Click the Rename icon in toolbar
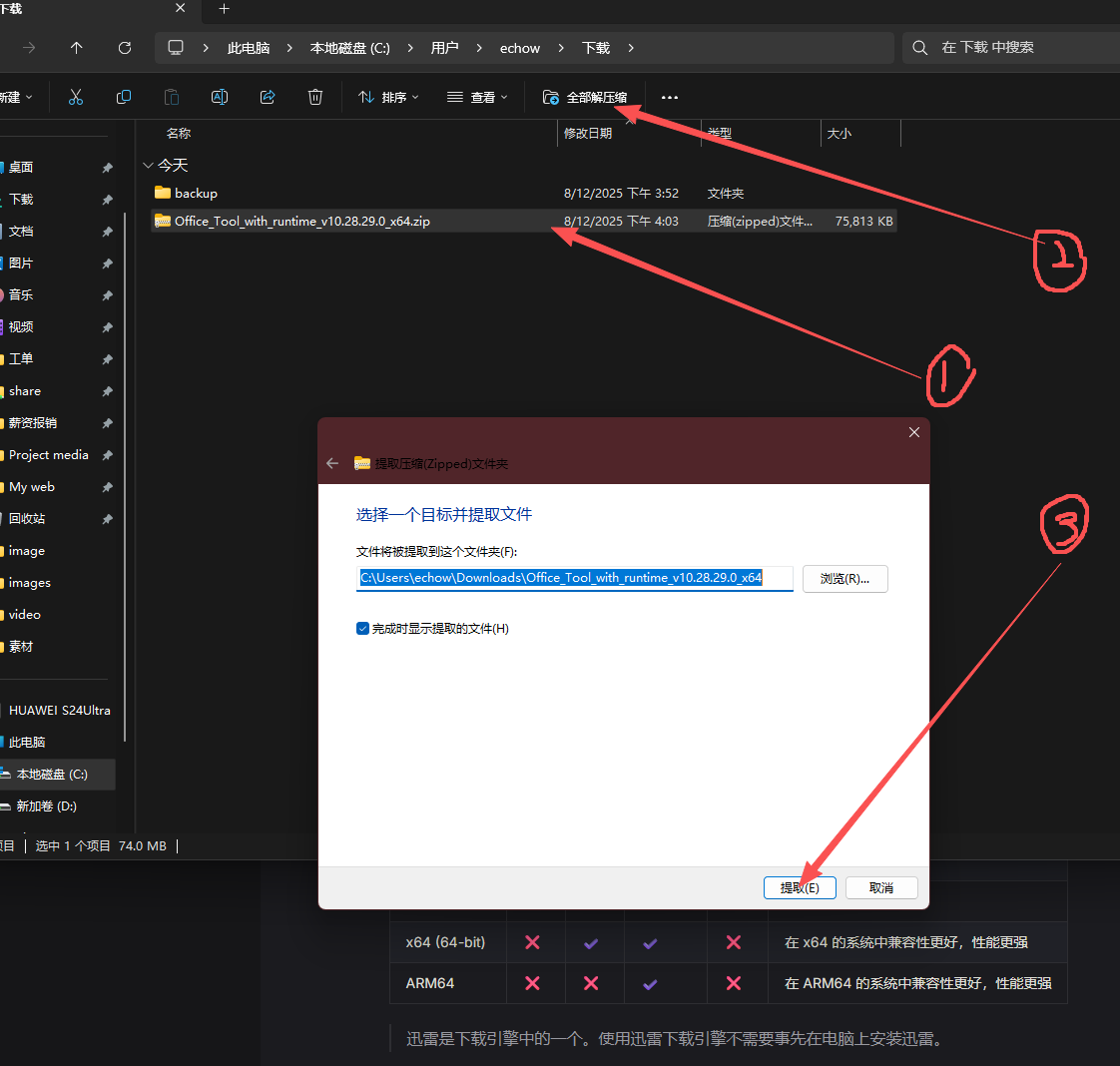The height and width of the screenshot is (1066, 1120). (x=220, y=97)
